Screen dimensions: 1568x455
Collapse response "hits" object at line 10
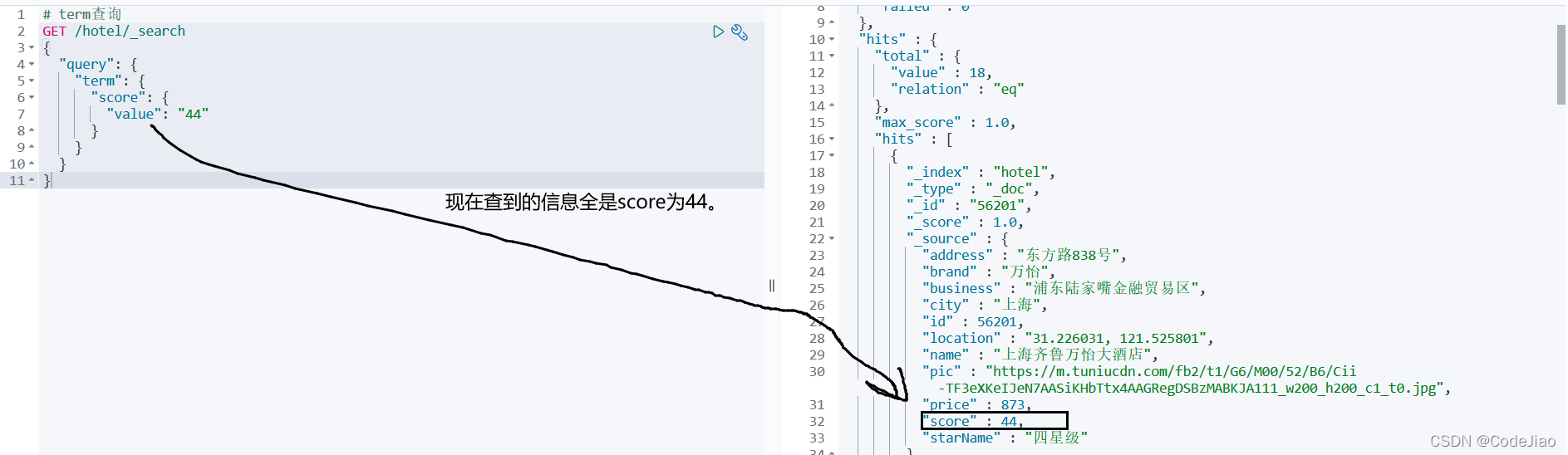832,39
